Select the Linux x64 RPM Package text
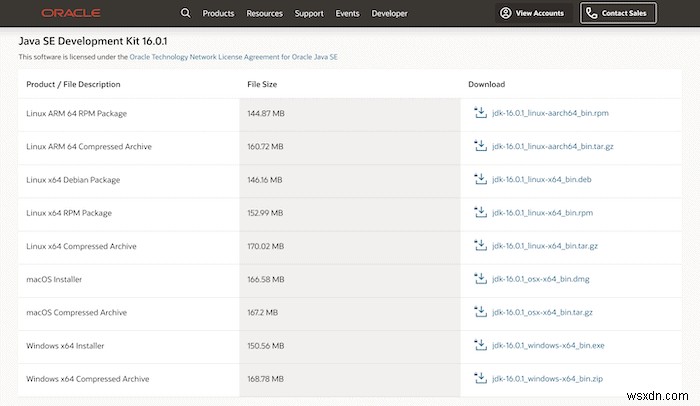Image resolution: width=700 pixels, height=406 pixels. [69, 213]
